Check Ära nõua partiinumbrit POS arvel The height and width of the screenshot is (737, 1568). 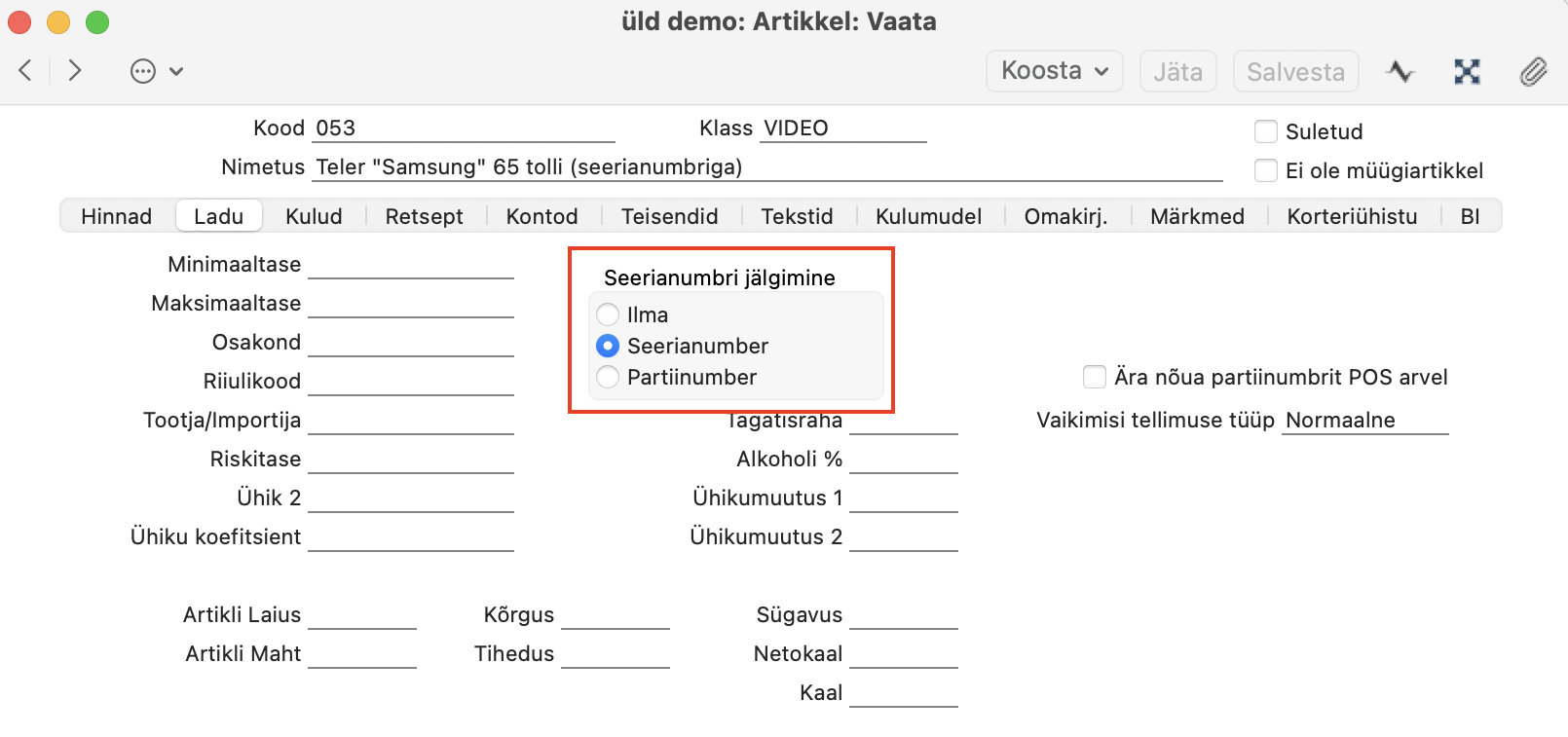coord(1095,377)
